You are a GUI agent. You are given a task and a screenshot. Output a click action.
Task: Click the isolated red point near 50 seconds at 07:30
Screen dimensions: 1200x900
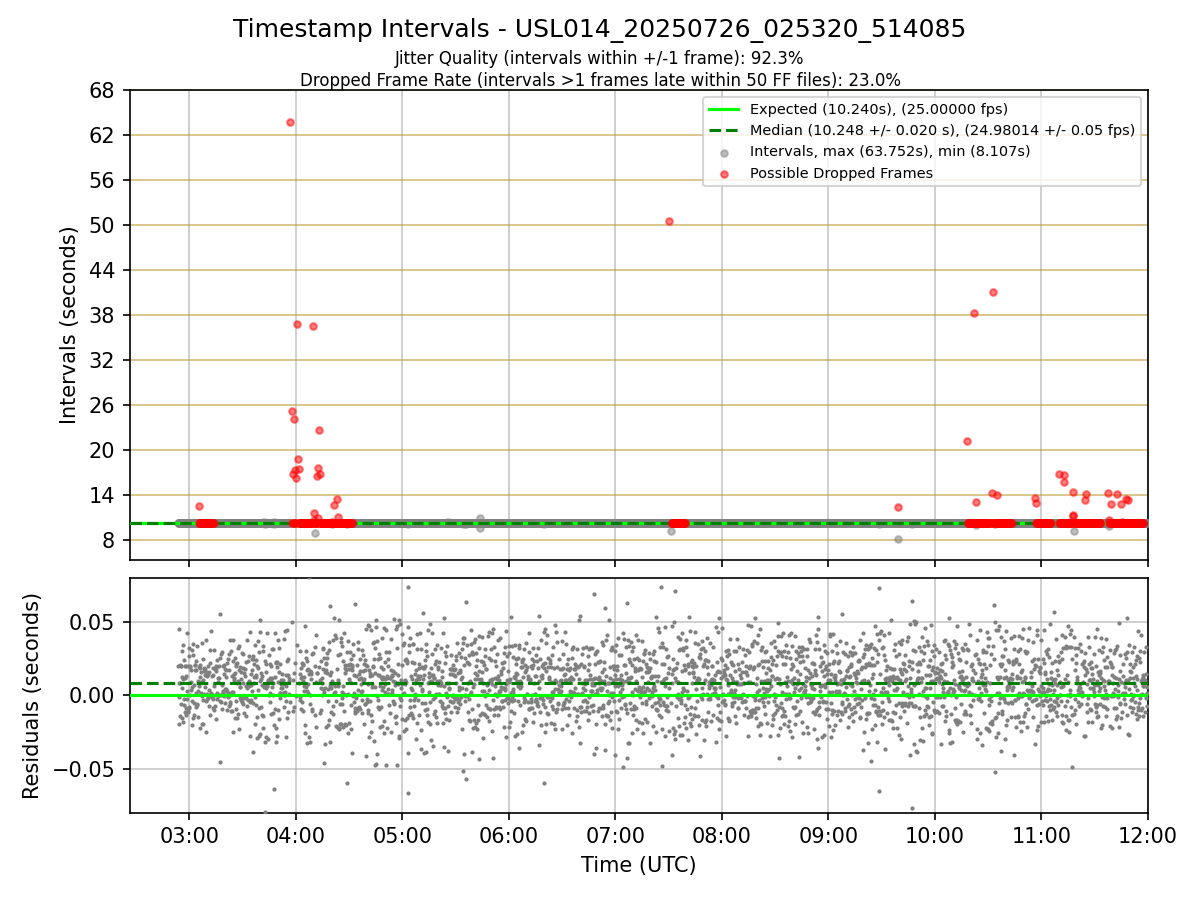pyautogui.click(x=669, y=221)
